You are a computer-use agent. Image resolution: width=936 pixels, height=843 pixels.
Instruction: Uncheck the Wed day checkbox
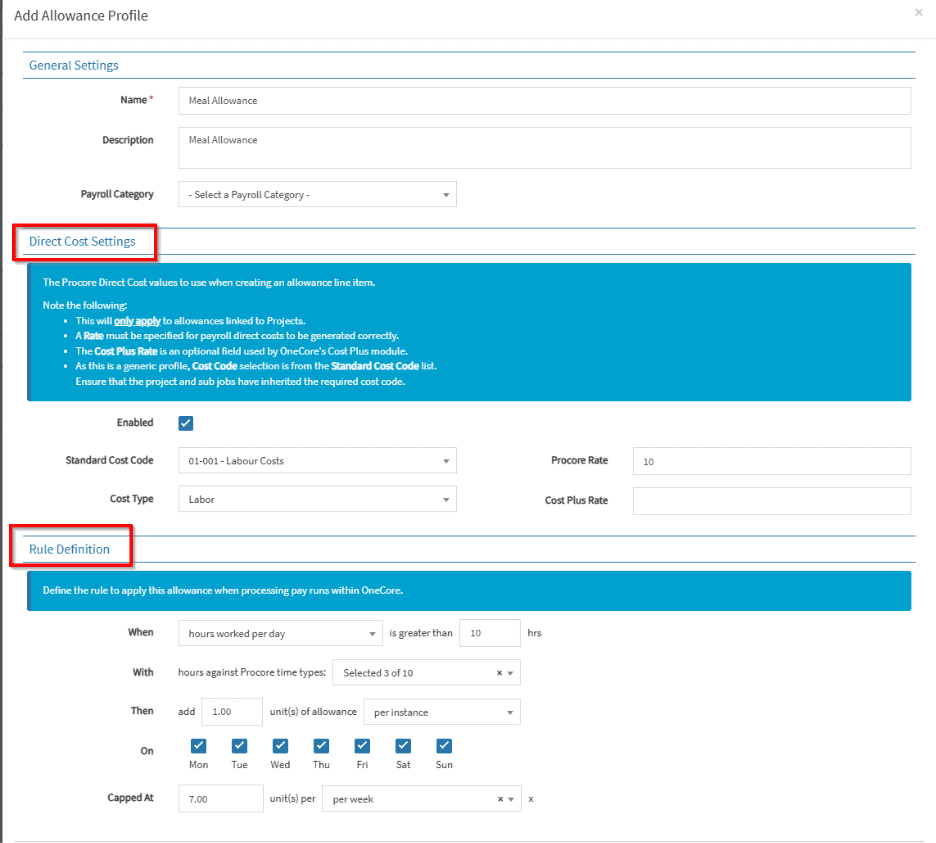click(280, 746)
